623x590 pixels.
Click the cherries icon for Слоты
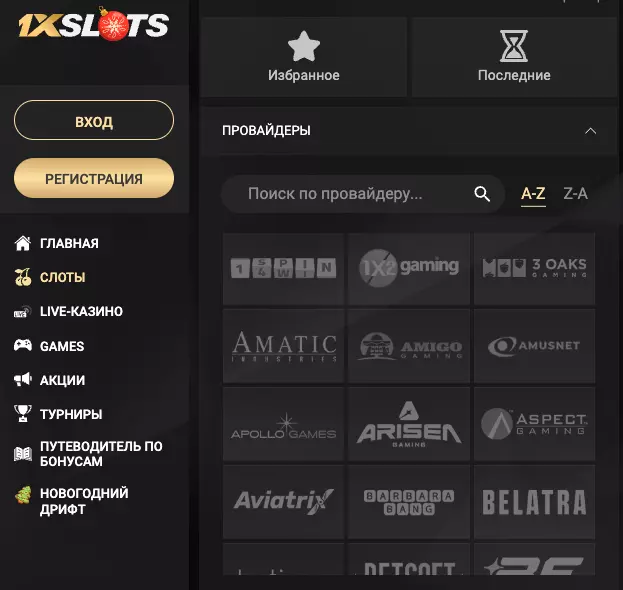point(23,277)
